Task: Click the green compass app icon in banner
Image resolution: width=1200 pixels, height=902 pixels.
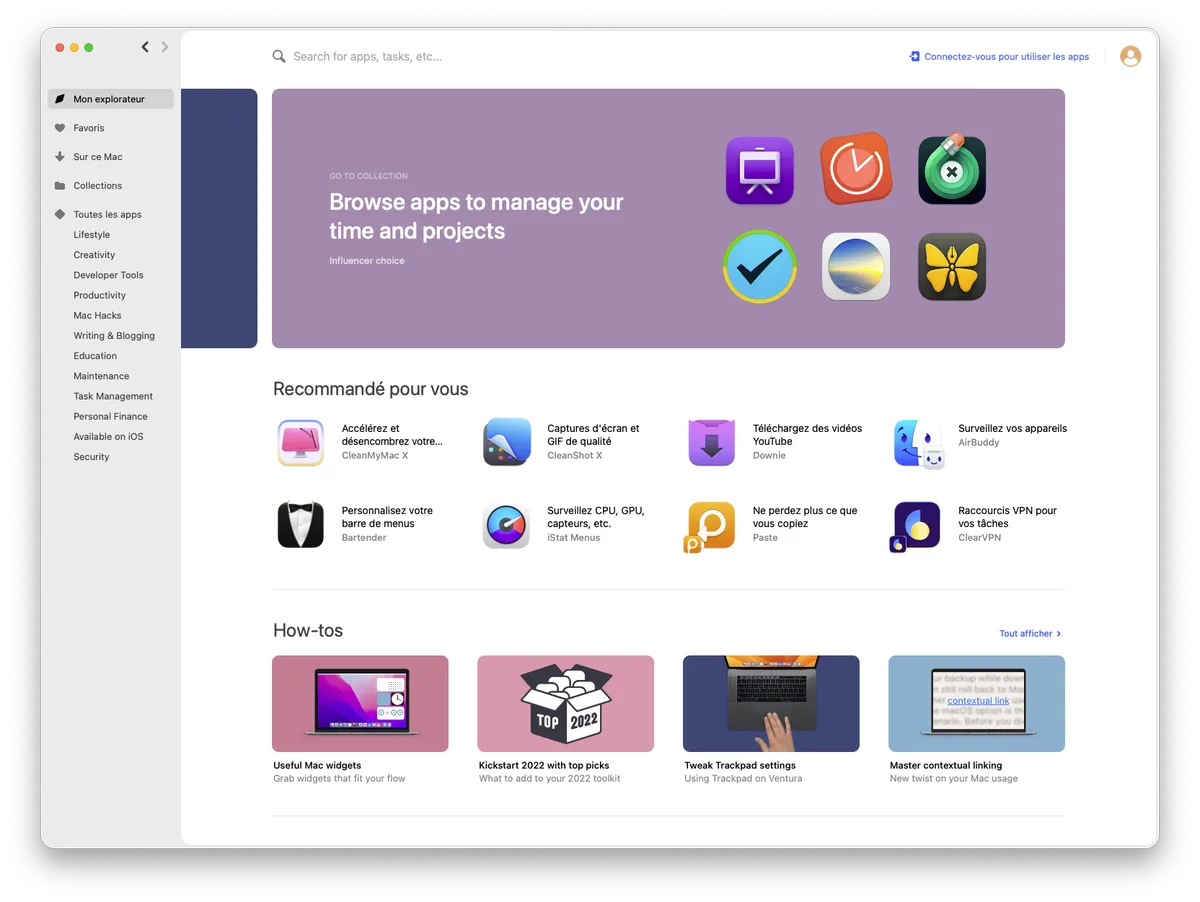Action: click(952, 169)
